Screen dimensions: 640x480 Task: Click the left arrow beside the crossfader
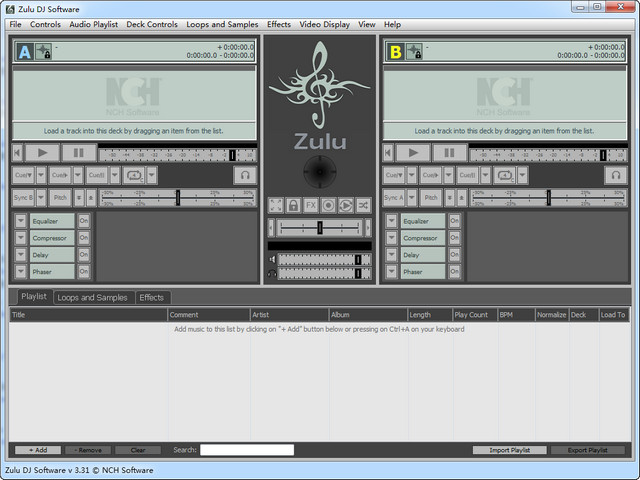click(271, 228)
